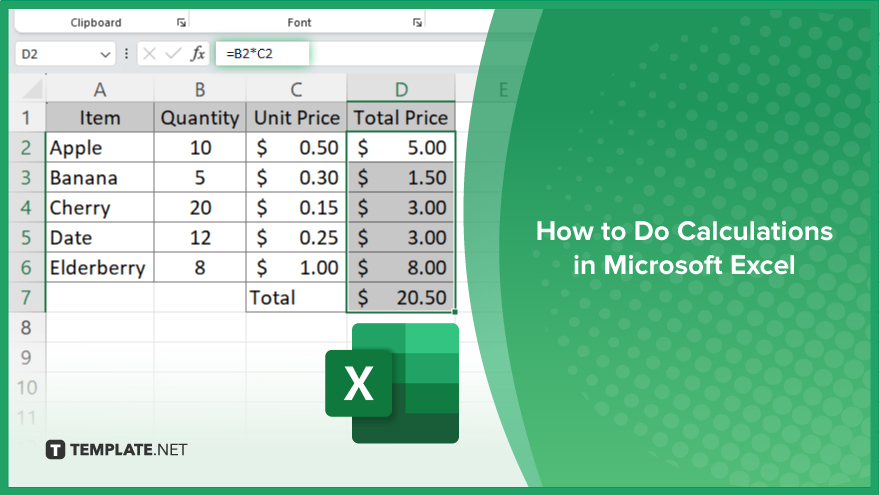Select row 4 header

tap(26, 208)
